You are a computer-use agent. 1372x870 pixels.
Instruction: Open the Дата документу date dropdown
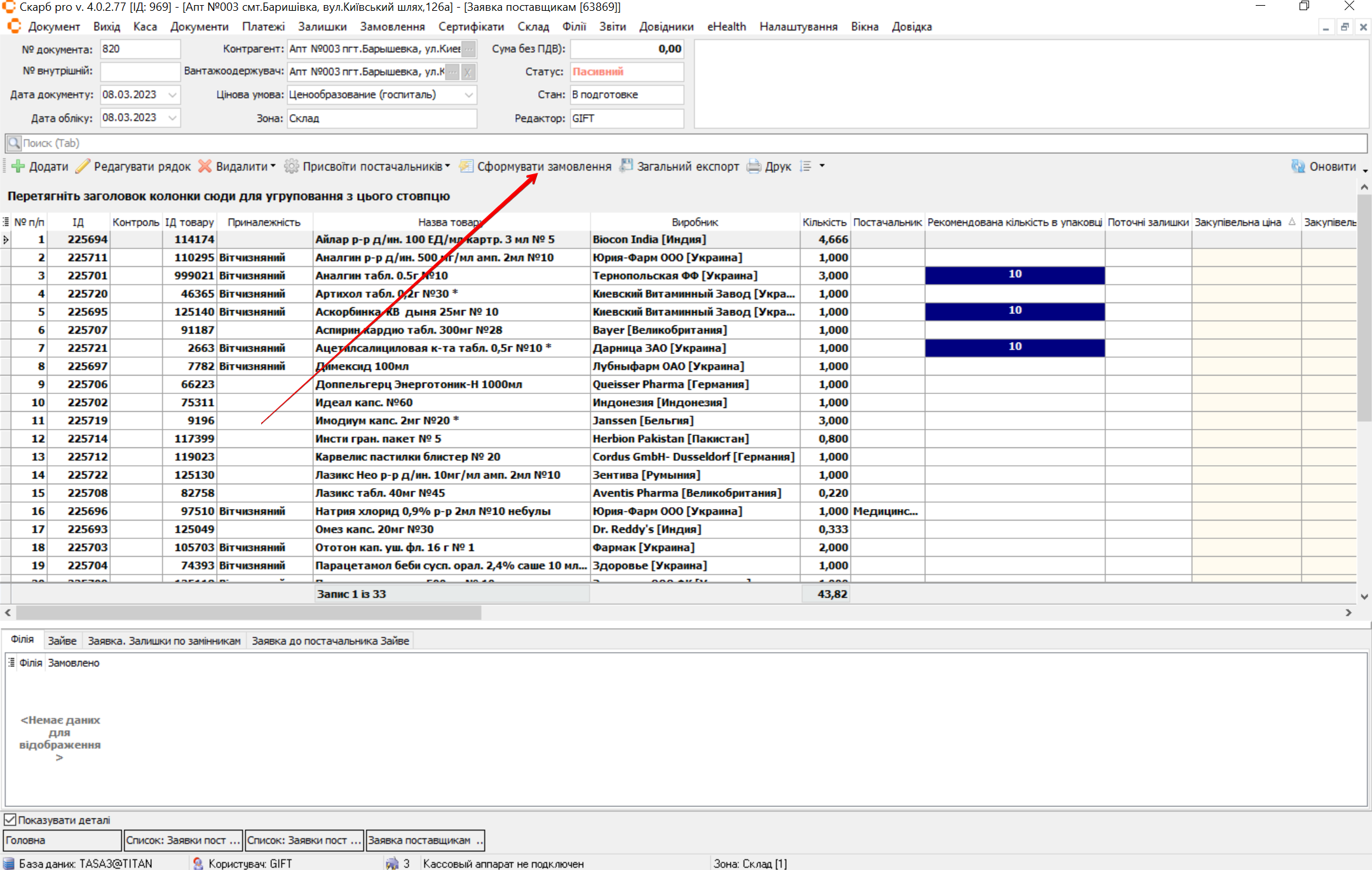172,95
